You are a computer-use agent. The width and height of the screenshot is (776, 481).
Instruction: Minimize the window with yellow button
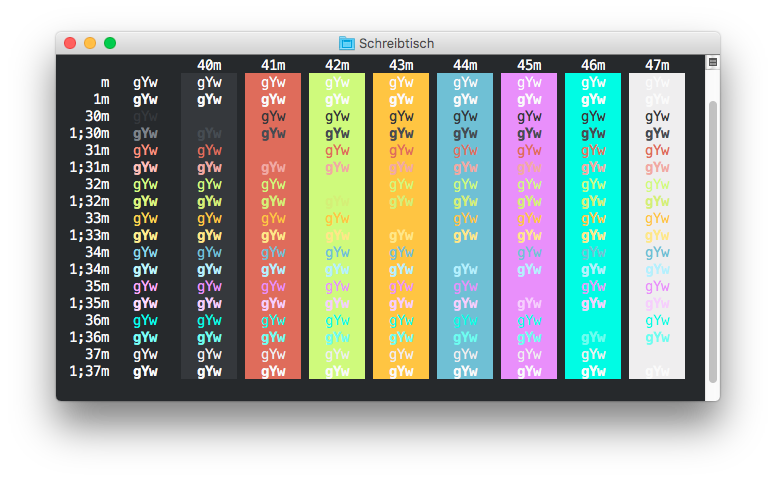(x=90, y=44)
